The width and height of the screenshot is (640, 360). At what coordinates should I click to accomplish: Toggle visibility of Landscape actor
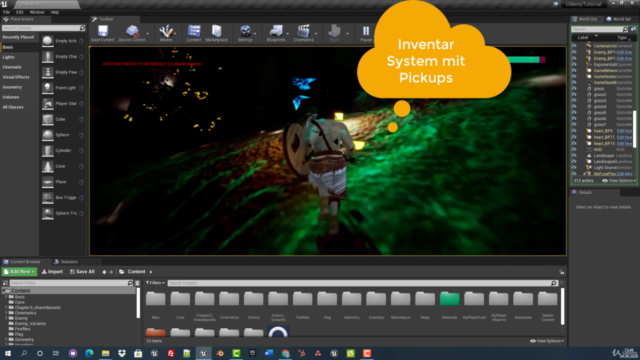point(574,156)
